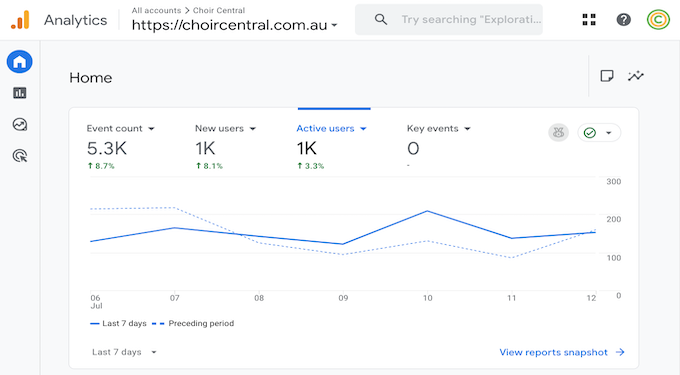This screenshot has height=375, width=680.
Task: Expand the Event count metric dropdown
Action: pyautogui.click(x=121, y=129)
